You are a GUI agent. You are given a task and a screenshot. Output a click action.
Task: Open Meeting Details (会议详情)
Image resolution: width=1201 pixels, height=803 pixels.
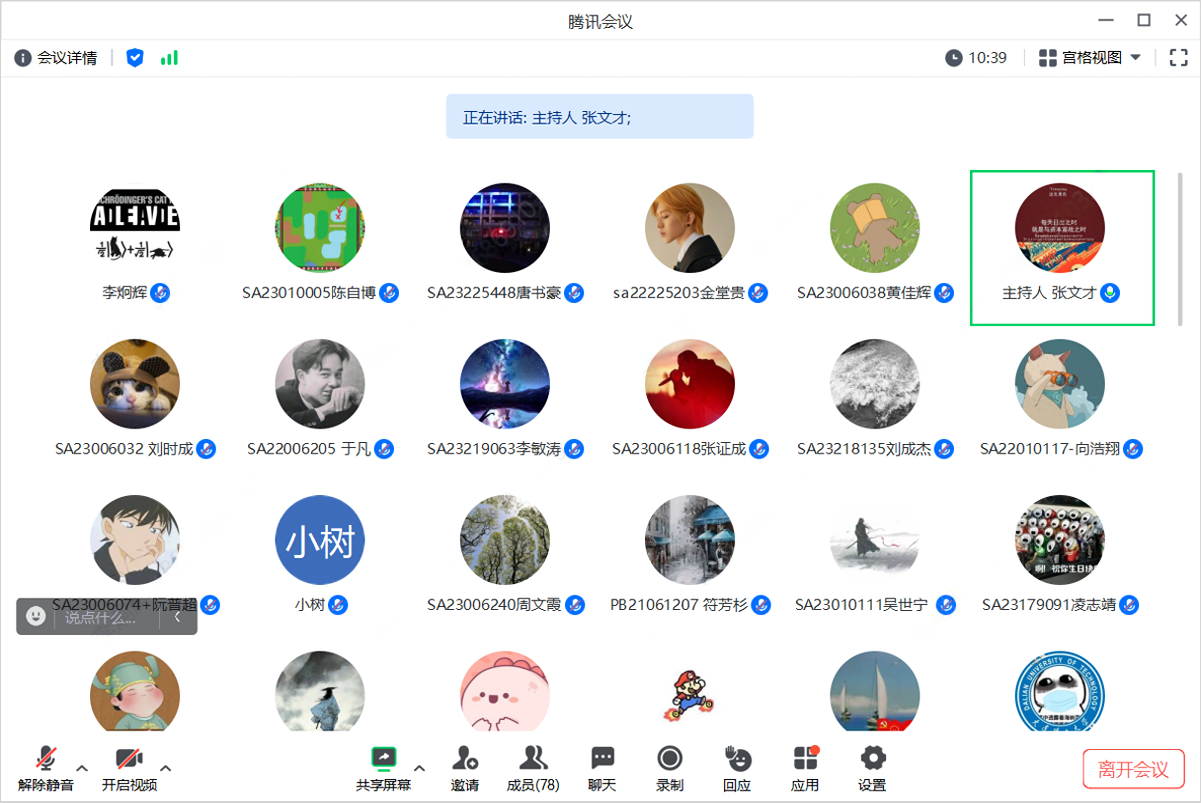coord(56,58)
